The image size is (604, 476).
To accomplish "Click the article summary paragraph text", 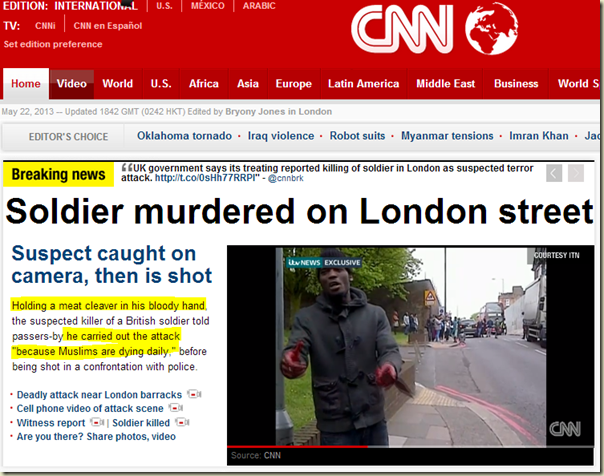I will click(110, 336).
